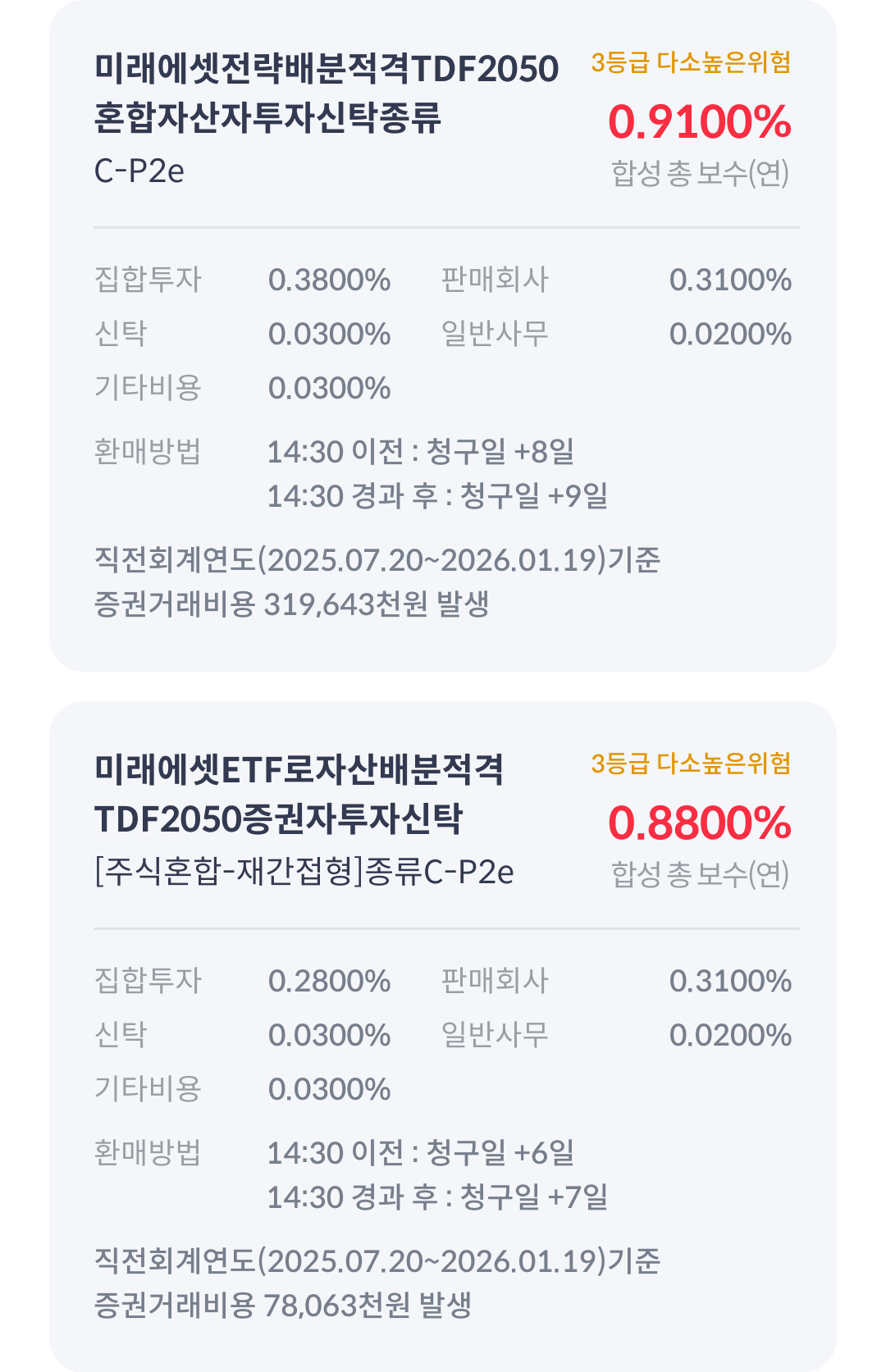This screenshot has width=886, height=1372.
Task: Tap 판매회사 fee in first card
Action: point(616,280)
